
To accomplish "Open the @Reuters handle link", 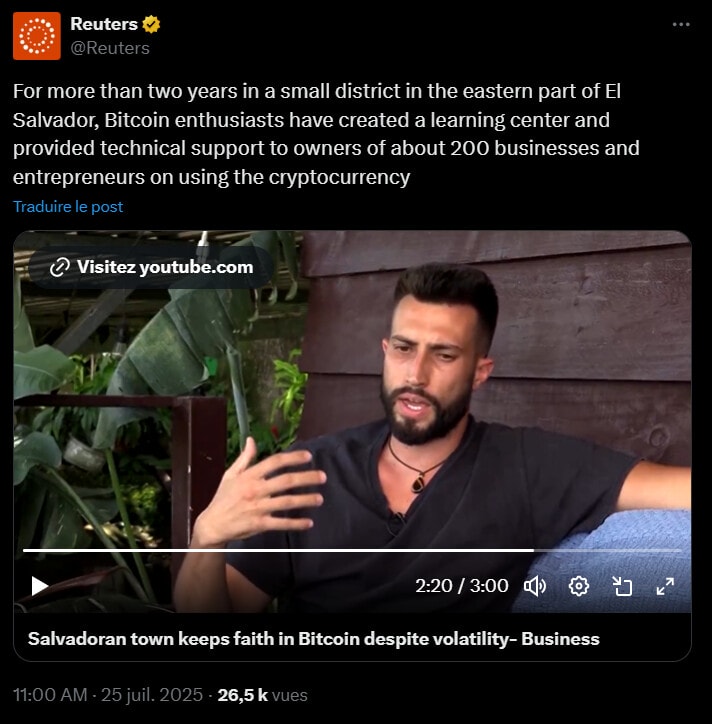I will pyautogui.click(x=110, y=47).
